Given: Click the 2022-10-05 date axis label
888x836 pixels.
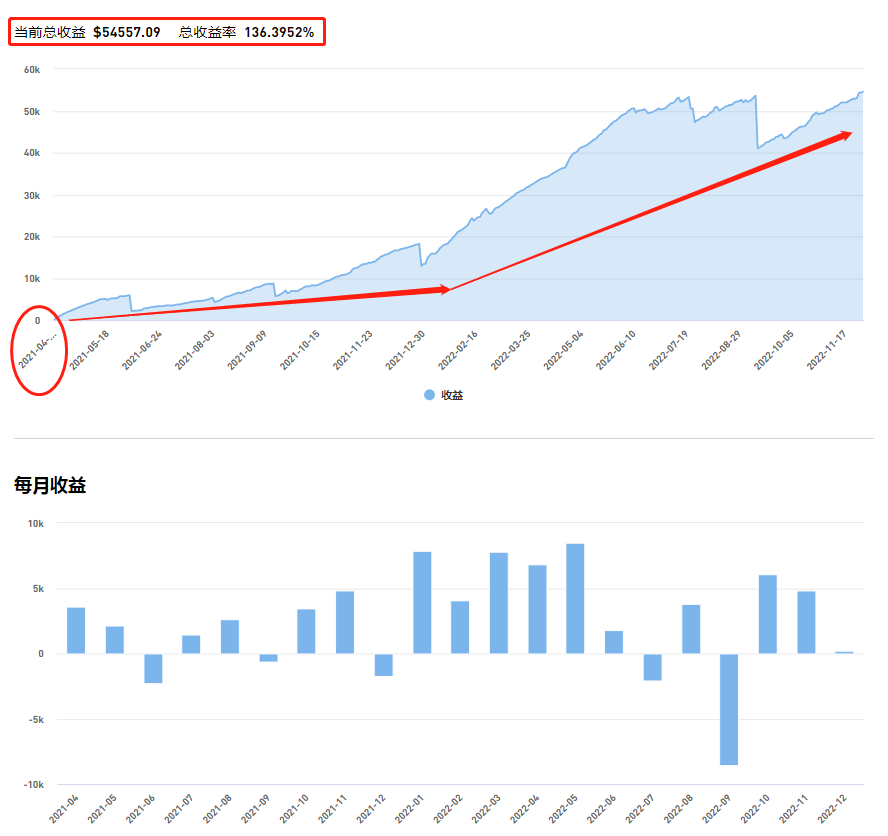Looking at the screenshot, I should [774, 350].
